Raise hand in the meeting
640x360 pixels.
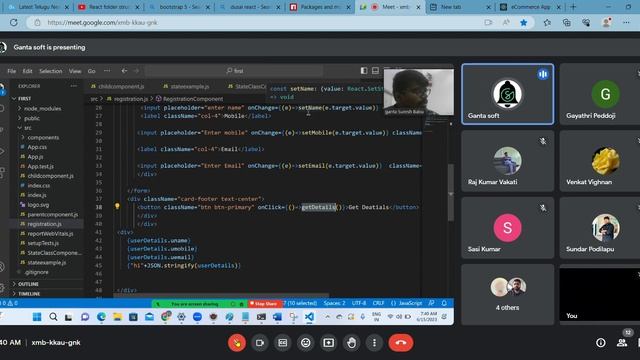351,343
